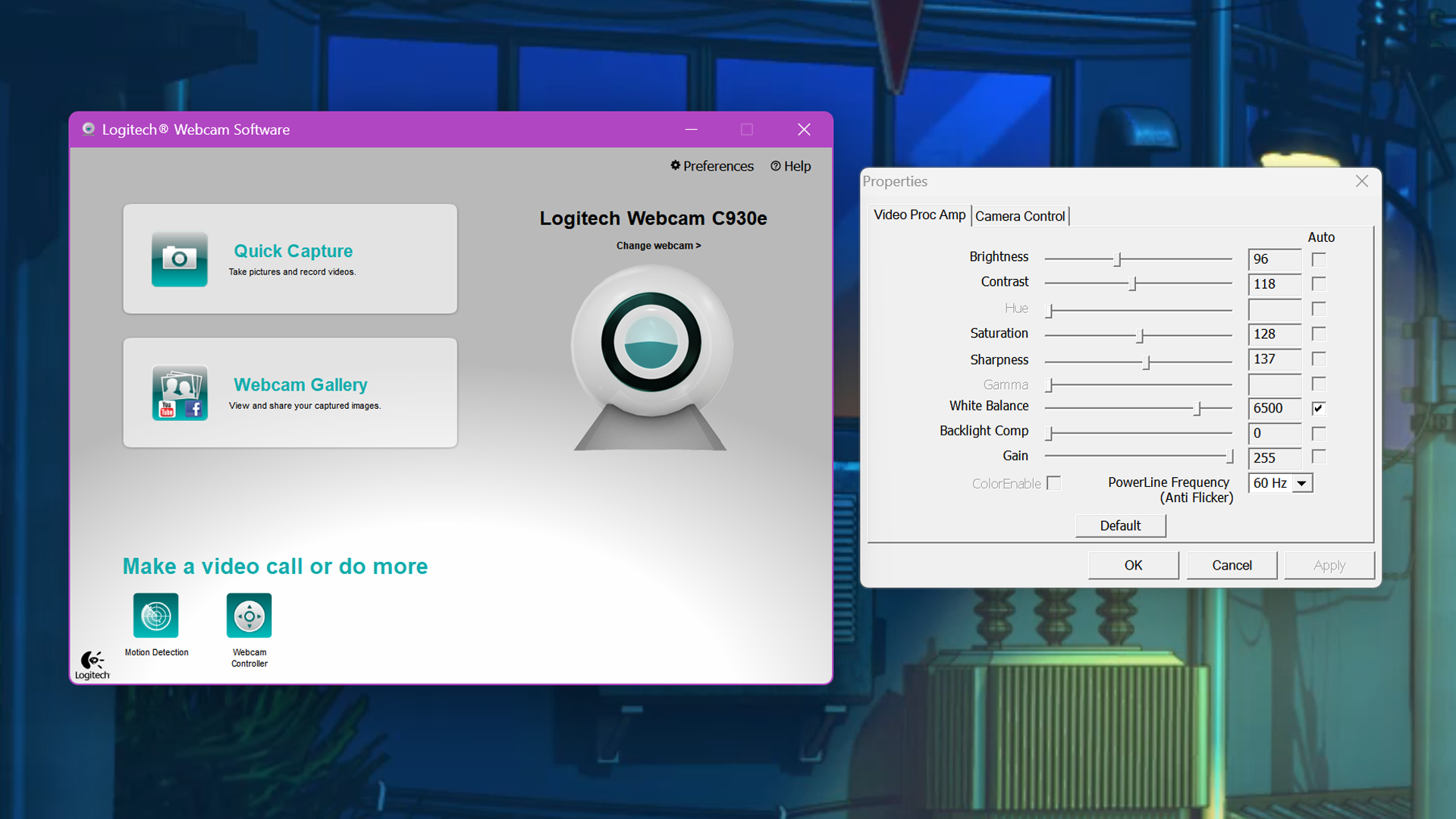Enable Auto for Brightness
The image size is (1456, 819).
[x=1319, y=259]
